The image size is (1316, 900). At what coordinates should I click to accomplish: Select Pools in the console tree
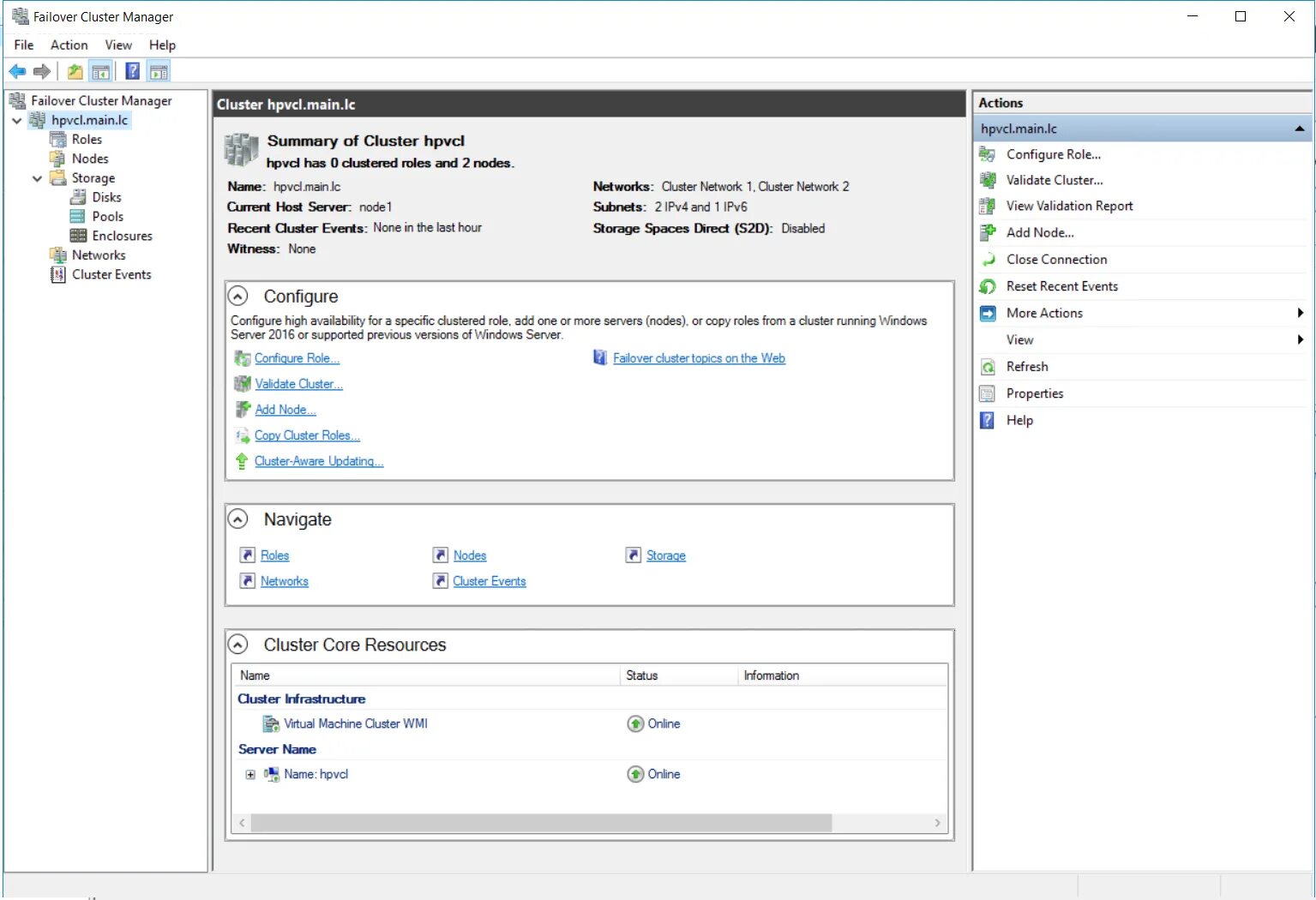click(x=108, y=217)
